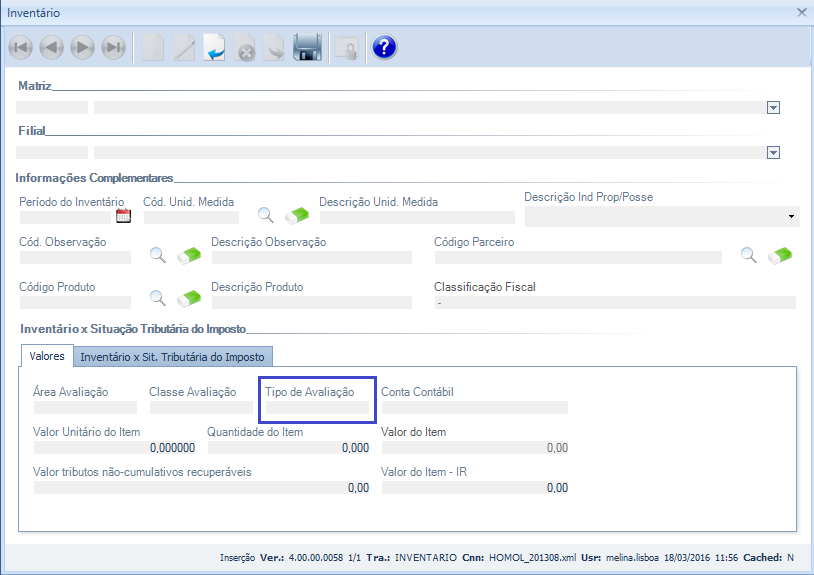The height and width of the screenshot is (575, 814).
Task: Click the blue help question mark icon
Action: pos(384,47)
